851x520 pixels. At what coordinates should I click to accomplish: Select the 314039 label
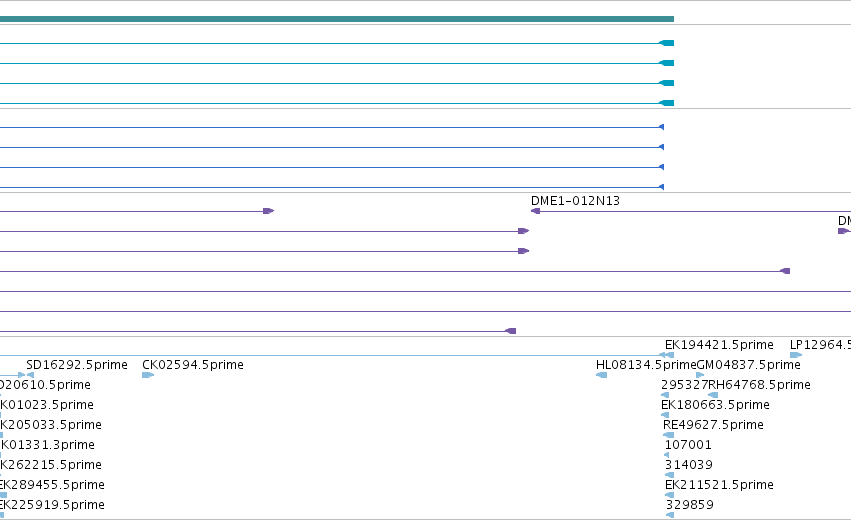689,465
